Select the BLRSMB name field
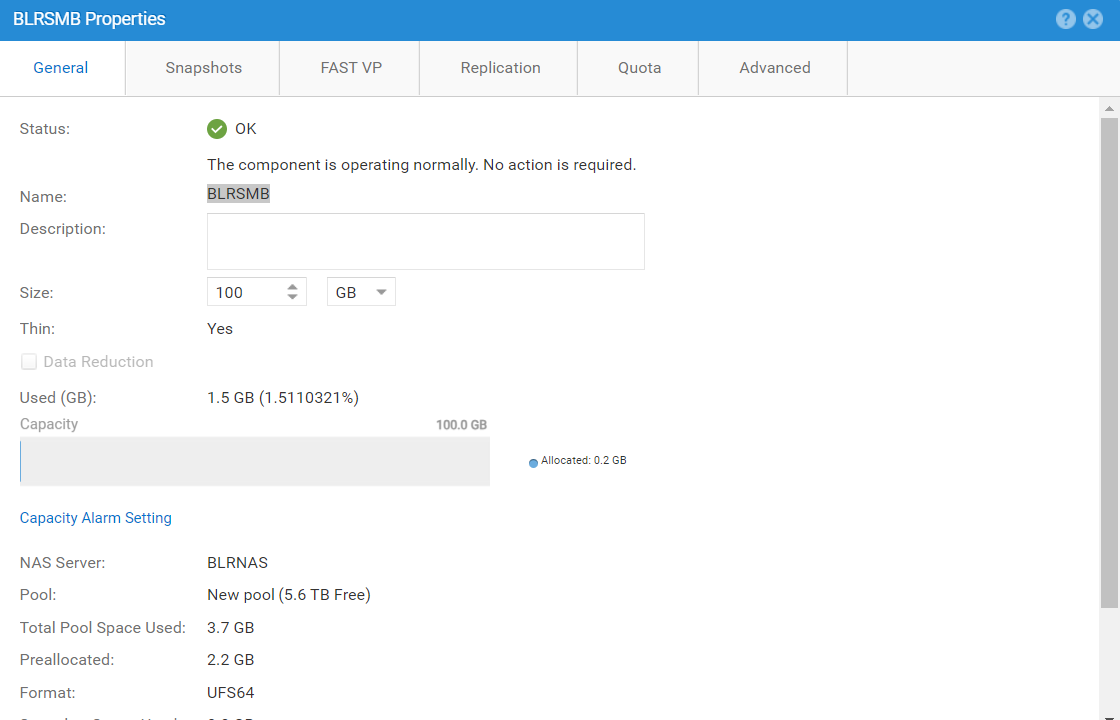This screenshot has width=1120, height=720. tap(238, 193)
